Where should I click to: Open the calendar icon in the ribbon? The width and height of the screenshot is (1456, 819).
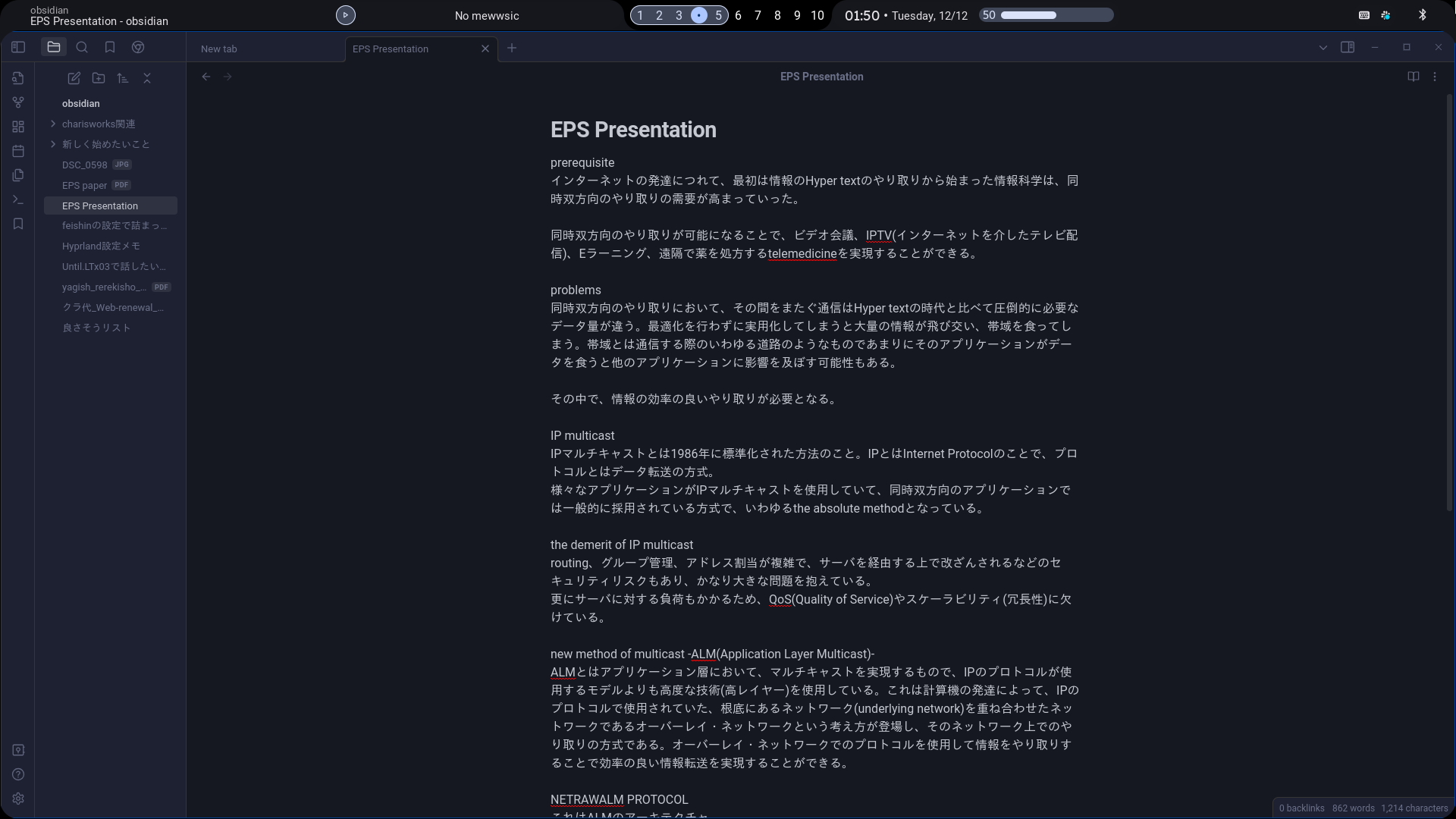tap(18, 151)
